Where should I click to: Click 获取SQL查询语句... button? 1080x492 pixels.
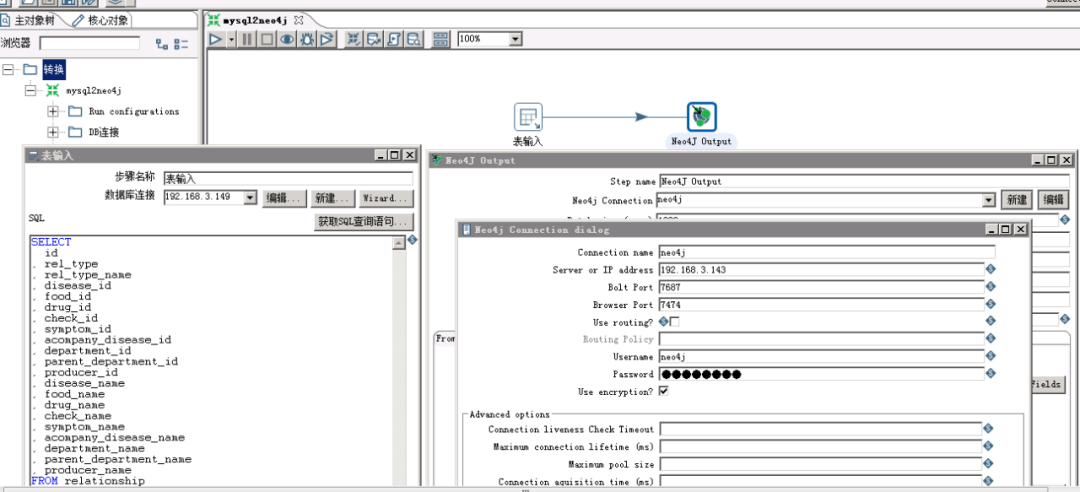tap(364, 221)
